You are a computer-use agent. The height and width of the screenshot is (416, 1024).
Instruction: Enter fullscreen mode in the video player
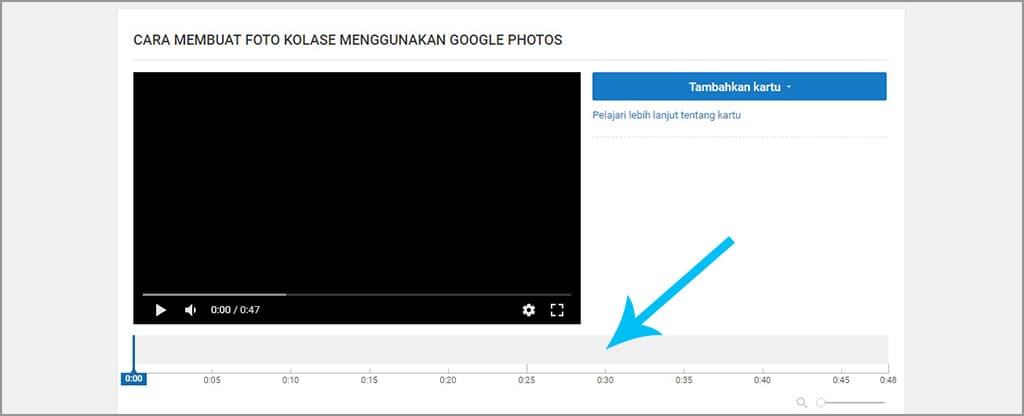[x=558, y=310]
